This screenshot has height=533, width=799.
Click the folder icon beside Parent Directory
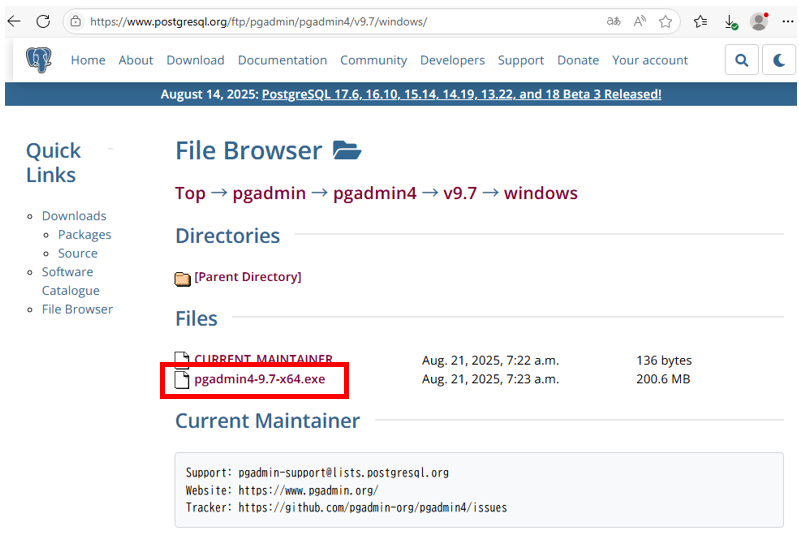(x=182, y=278)
